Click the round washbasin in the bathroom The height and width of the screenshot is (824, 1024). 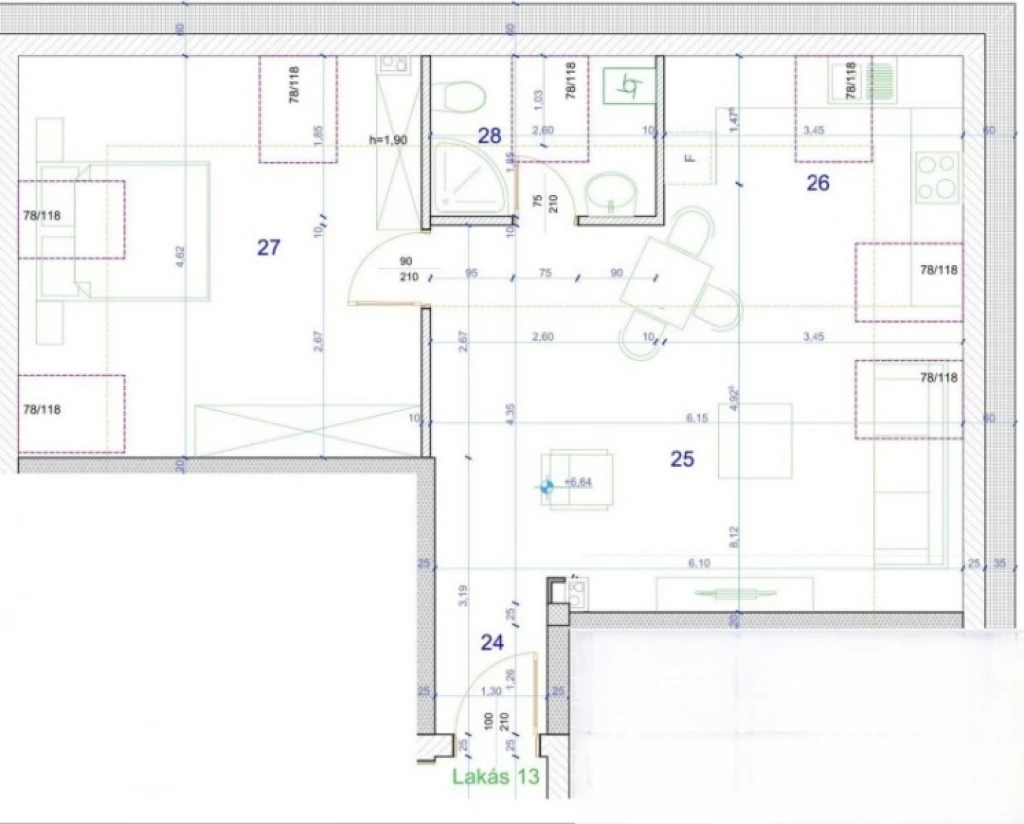click(609, 190)
